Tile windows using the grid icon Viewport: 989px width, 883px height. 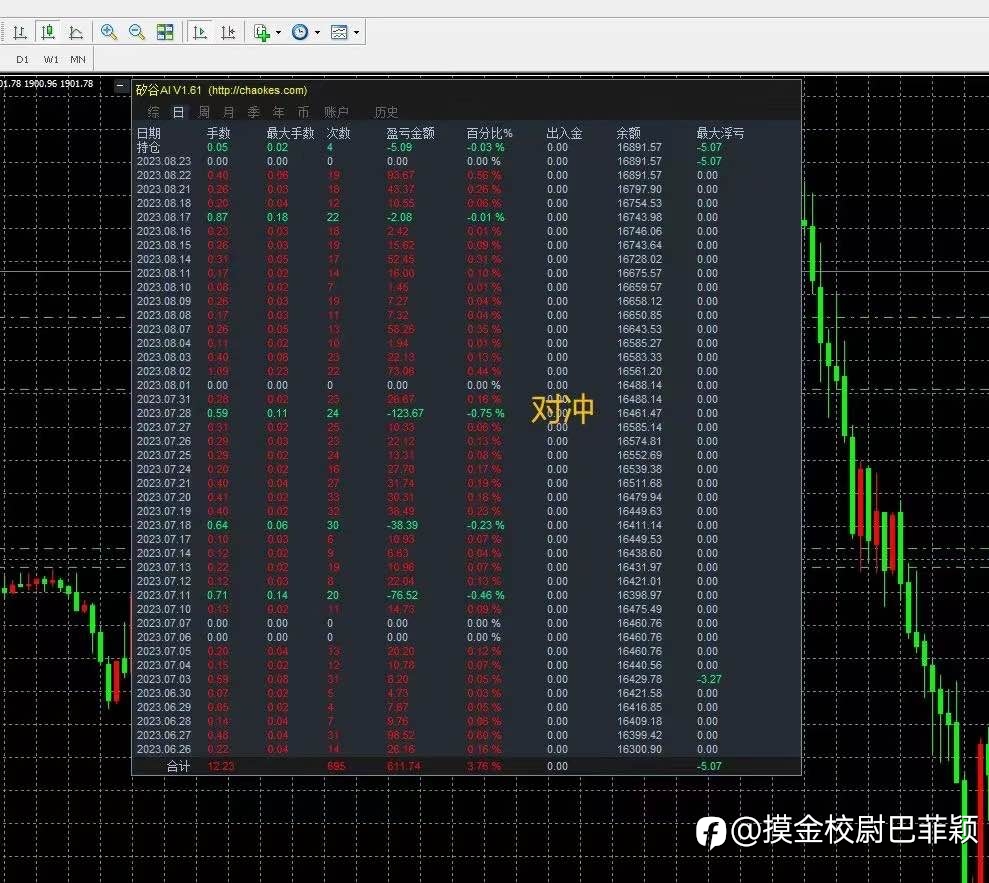click(x=165, y=32)
